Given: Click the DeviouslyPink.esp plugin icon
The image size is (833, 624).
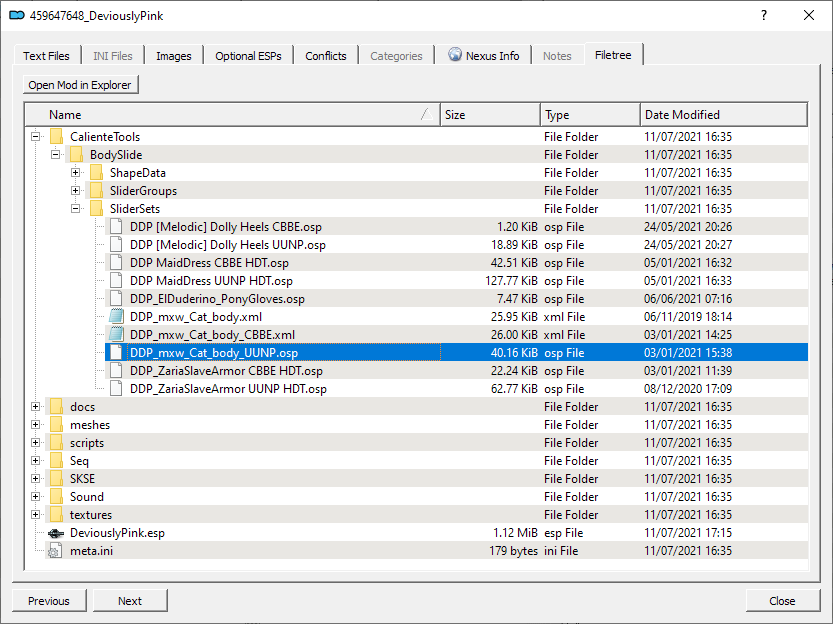Looking at the screenshot, I should click(56, 533).
